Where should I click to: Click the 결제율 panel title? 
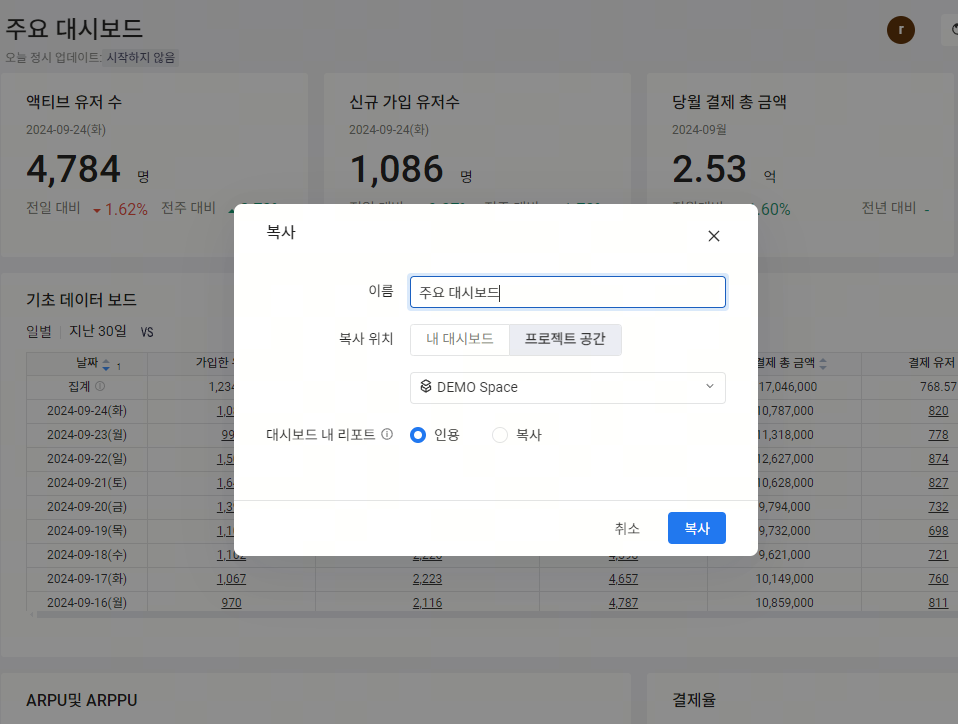[x=693, y=700]
